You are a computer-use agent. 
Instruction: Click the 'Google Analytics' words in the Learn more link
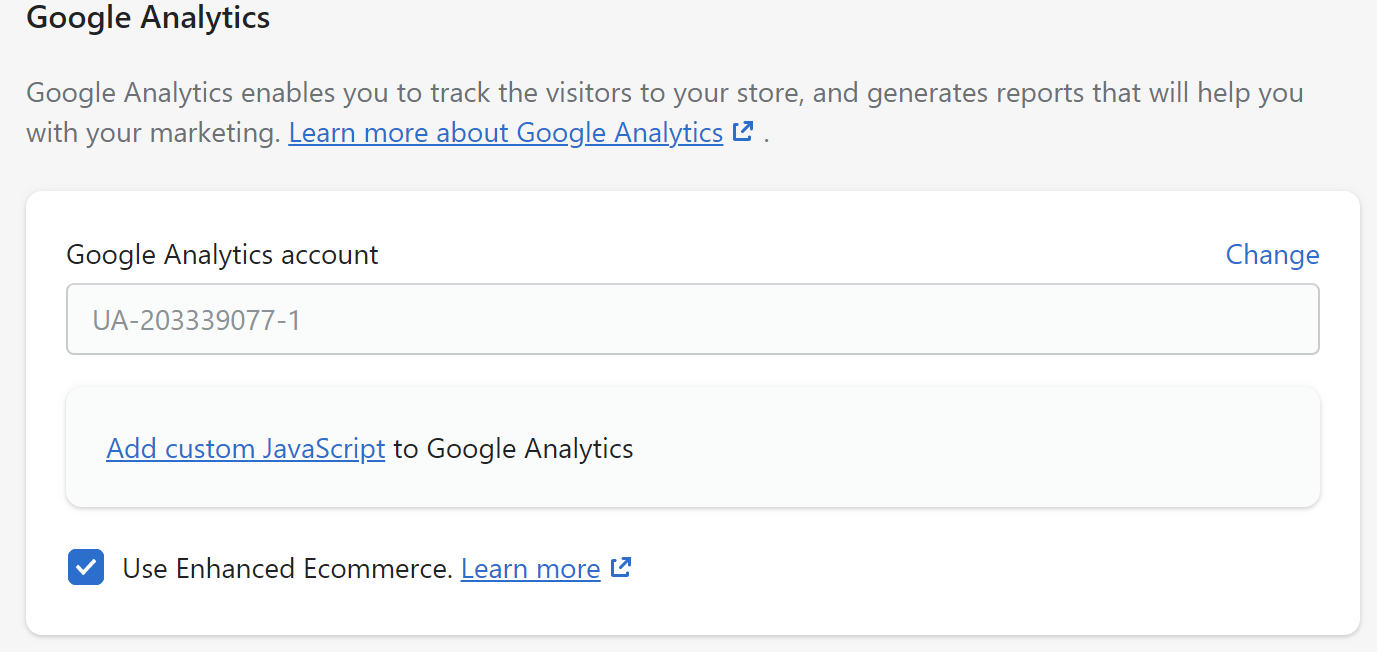coord(620,133)
